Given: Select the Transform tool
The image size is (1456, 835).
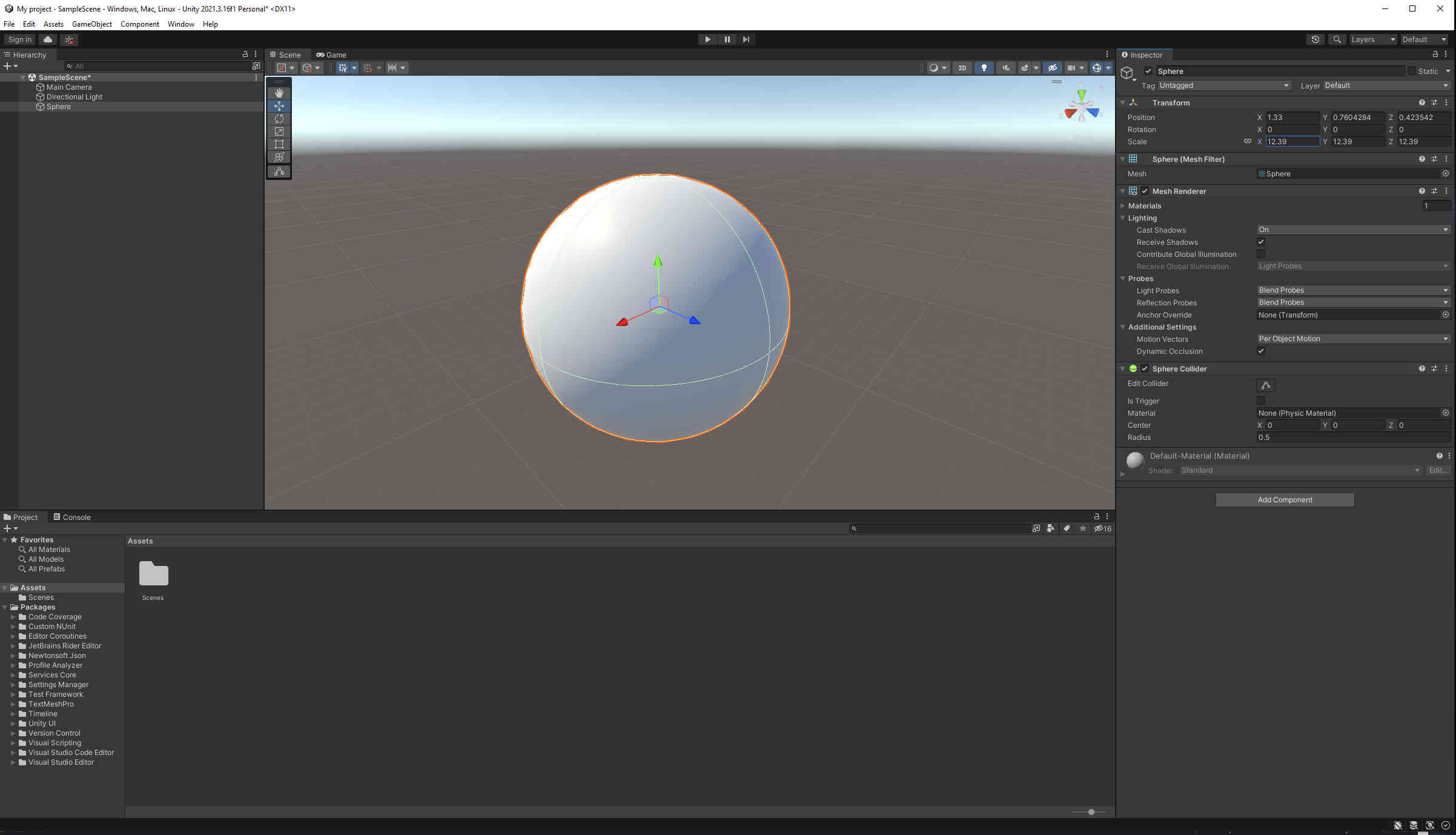Looking at the screenshot, I should (279, 157).
